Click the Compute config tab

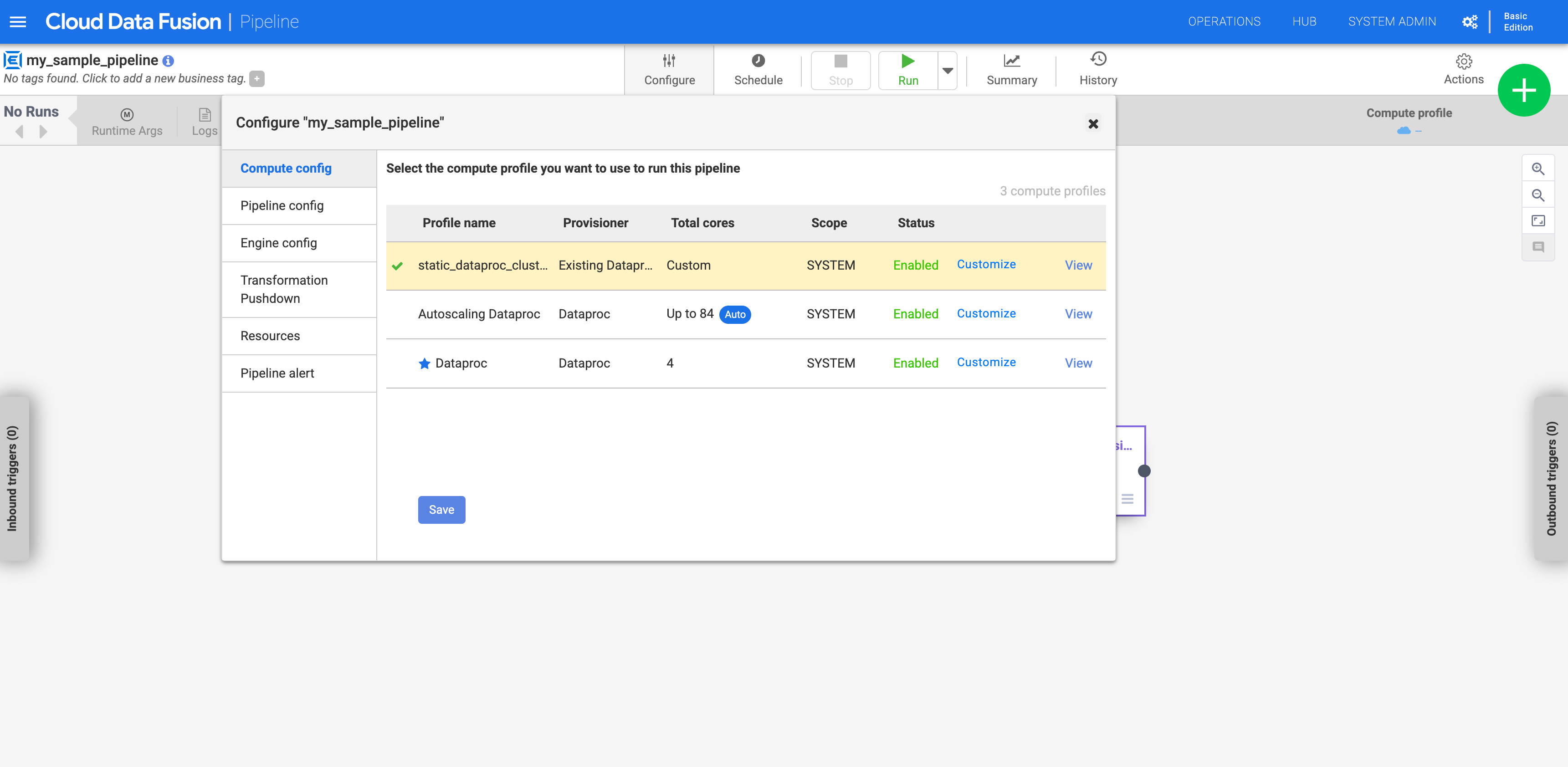(287, 168)
